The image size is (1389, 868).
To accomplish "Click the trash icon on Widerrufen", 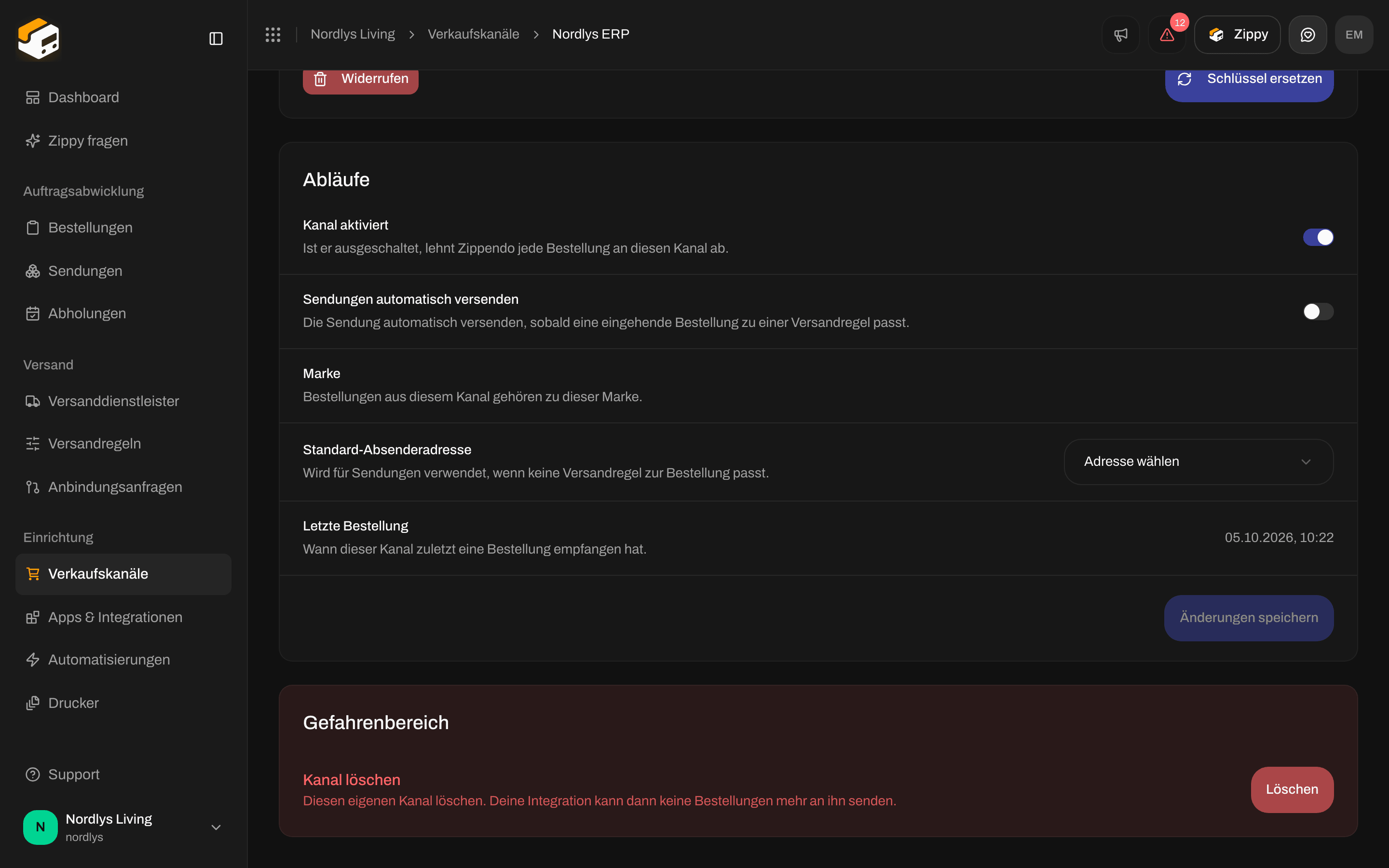I will click(320, 79).
